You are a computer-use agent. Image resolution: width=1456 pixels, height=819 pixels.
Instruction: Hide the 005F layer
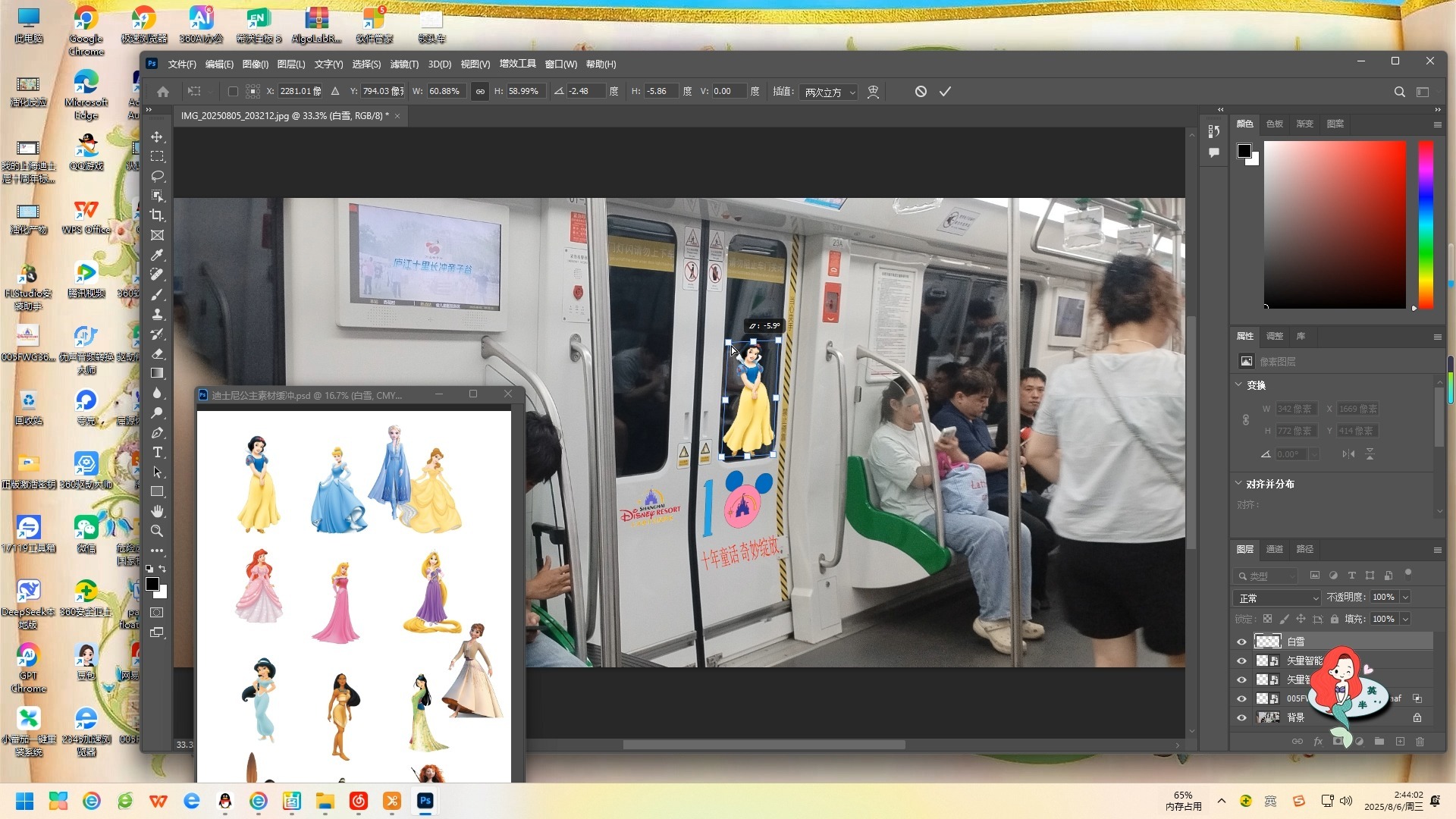coord(1241,698)
